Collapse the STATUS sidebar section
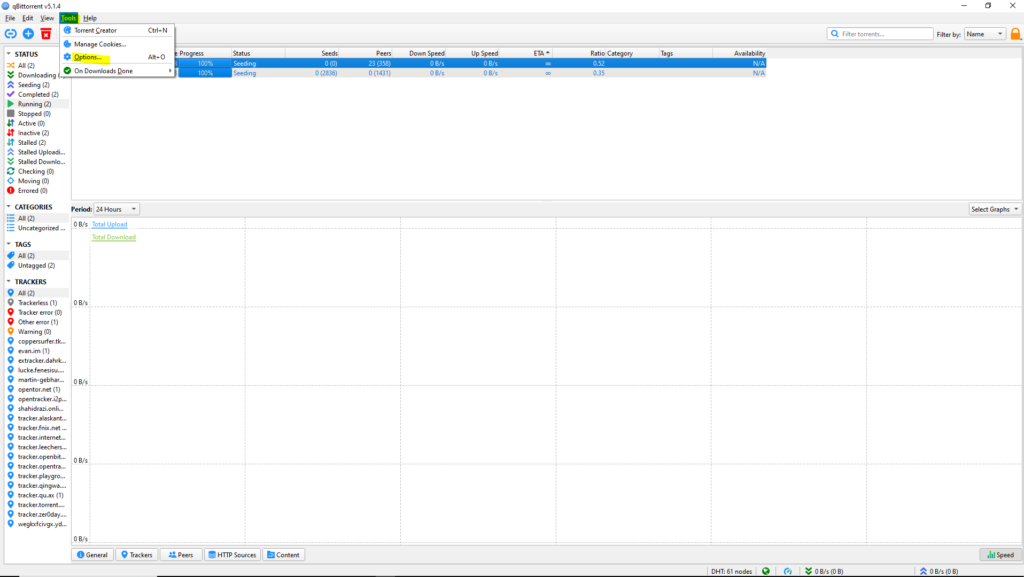 [8, 54]
